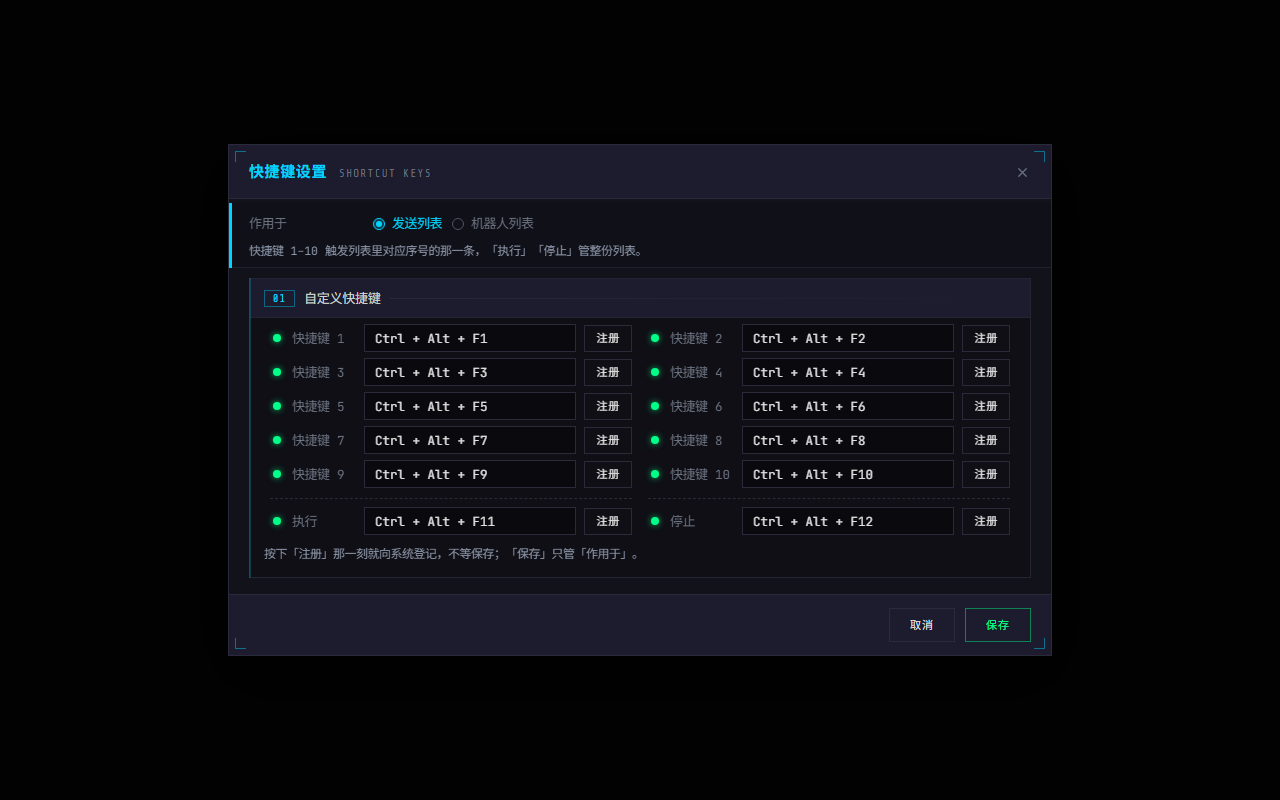Click green status dot beside 快捷键 1
Screen dimensions: 1280x800
coord(277,338)
